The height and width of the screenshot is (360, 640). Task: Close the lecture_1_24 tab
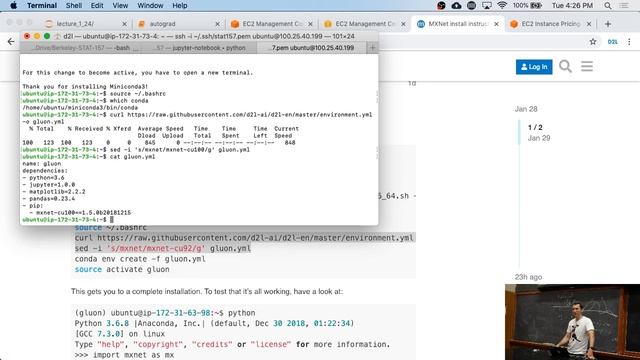pyautogui.click(x=124, y=24)
